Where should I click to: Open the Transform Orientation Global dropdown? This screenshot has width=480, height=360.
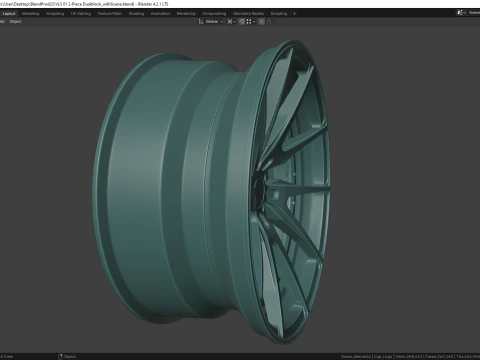click(x=214, y=22)
